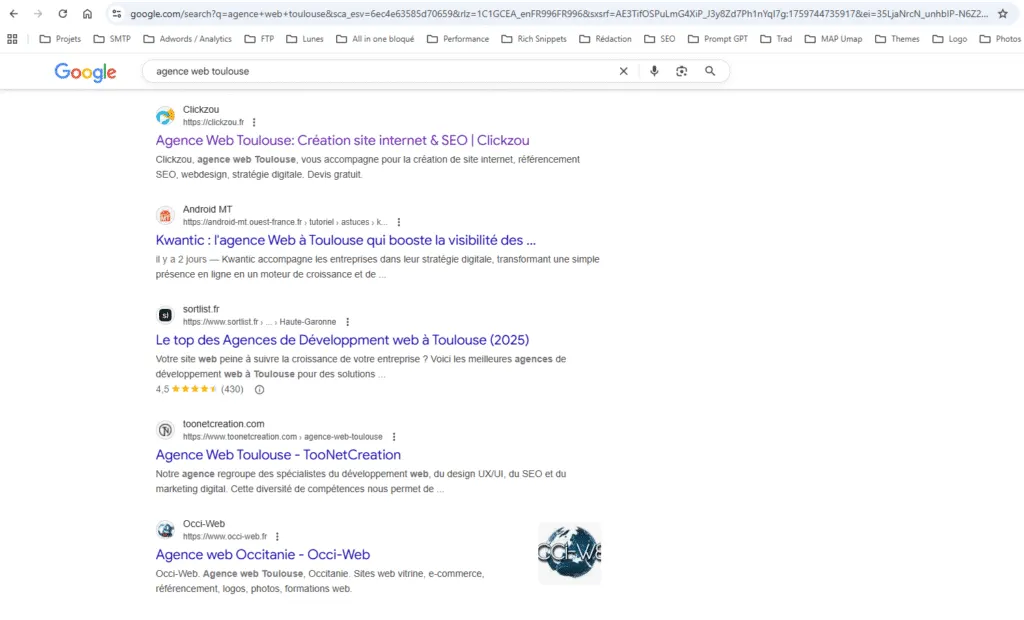The image size is (1024, 620).
Task: Click the review info icon beside the rating
Action: [258, 389]
